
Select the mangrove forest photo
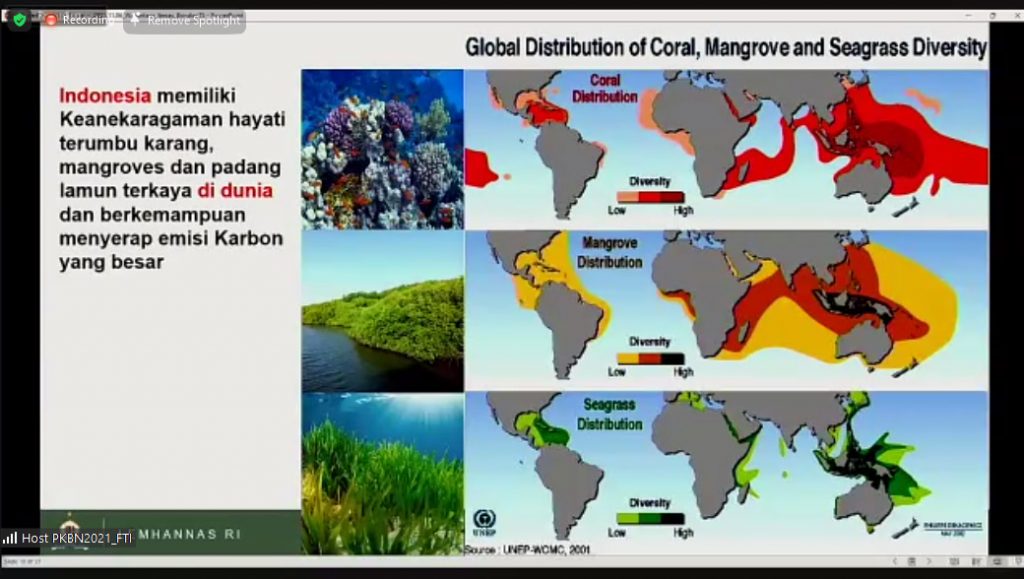tap(382, 310)
